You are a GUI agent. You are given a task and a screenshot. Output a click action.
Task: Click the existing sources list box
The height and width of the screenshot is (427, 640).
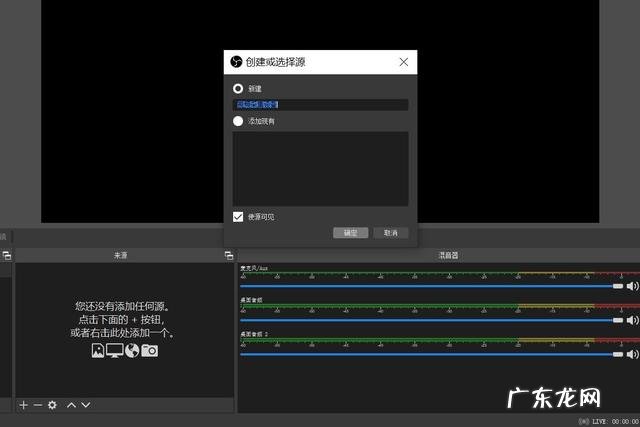tap(320, 168)
